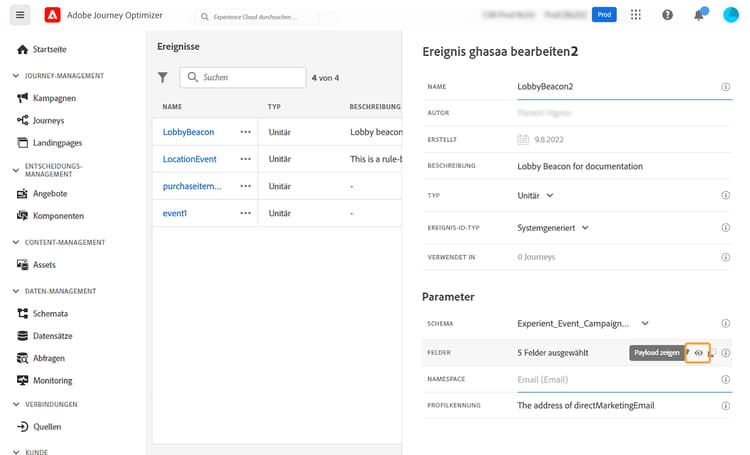This screenshot has width=750, height=455.
Task: Open the app switcher grid icon
Action: click(637, 15)
